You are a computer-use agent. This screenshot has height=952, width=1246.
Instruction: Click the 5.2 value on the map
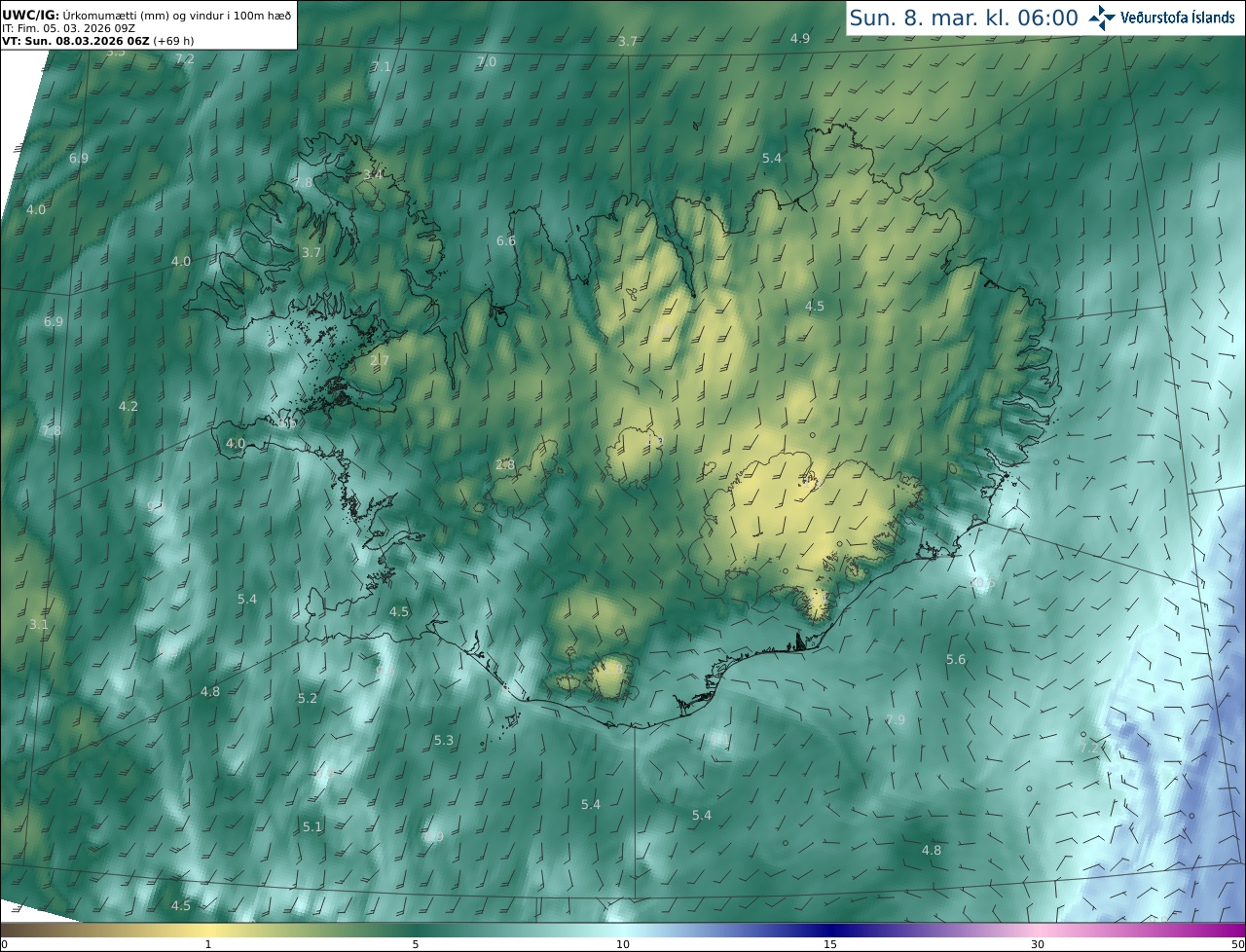coord(307,698)
